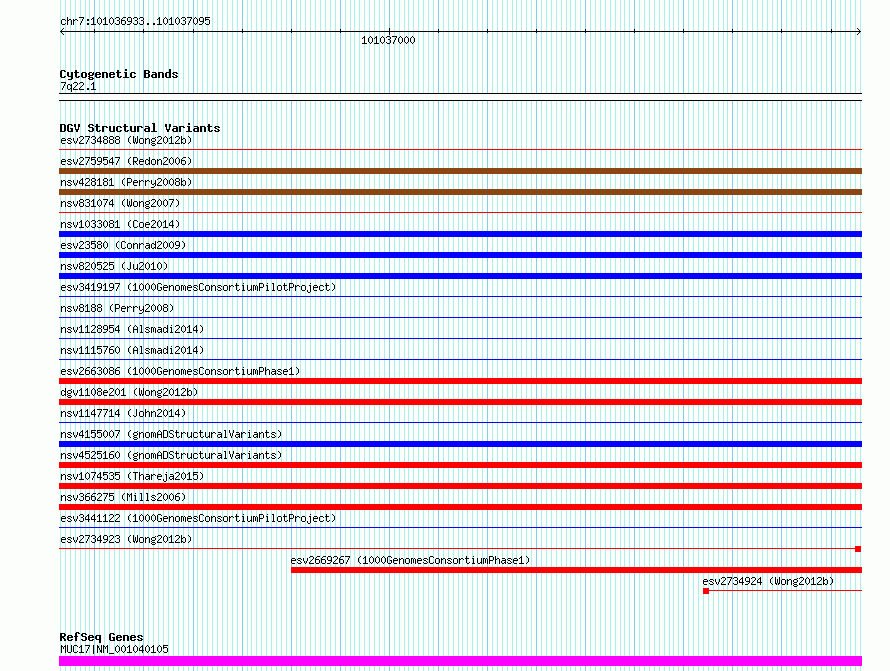The width and height of the screenshot is (890, 671).
Task: Select nsv1033081 (Coe2014) label
Action: 120,224
